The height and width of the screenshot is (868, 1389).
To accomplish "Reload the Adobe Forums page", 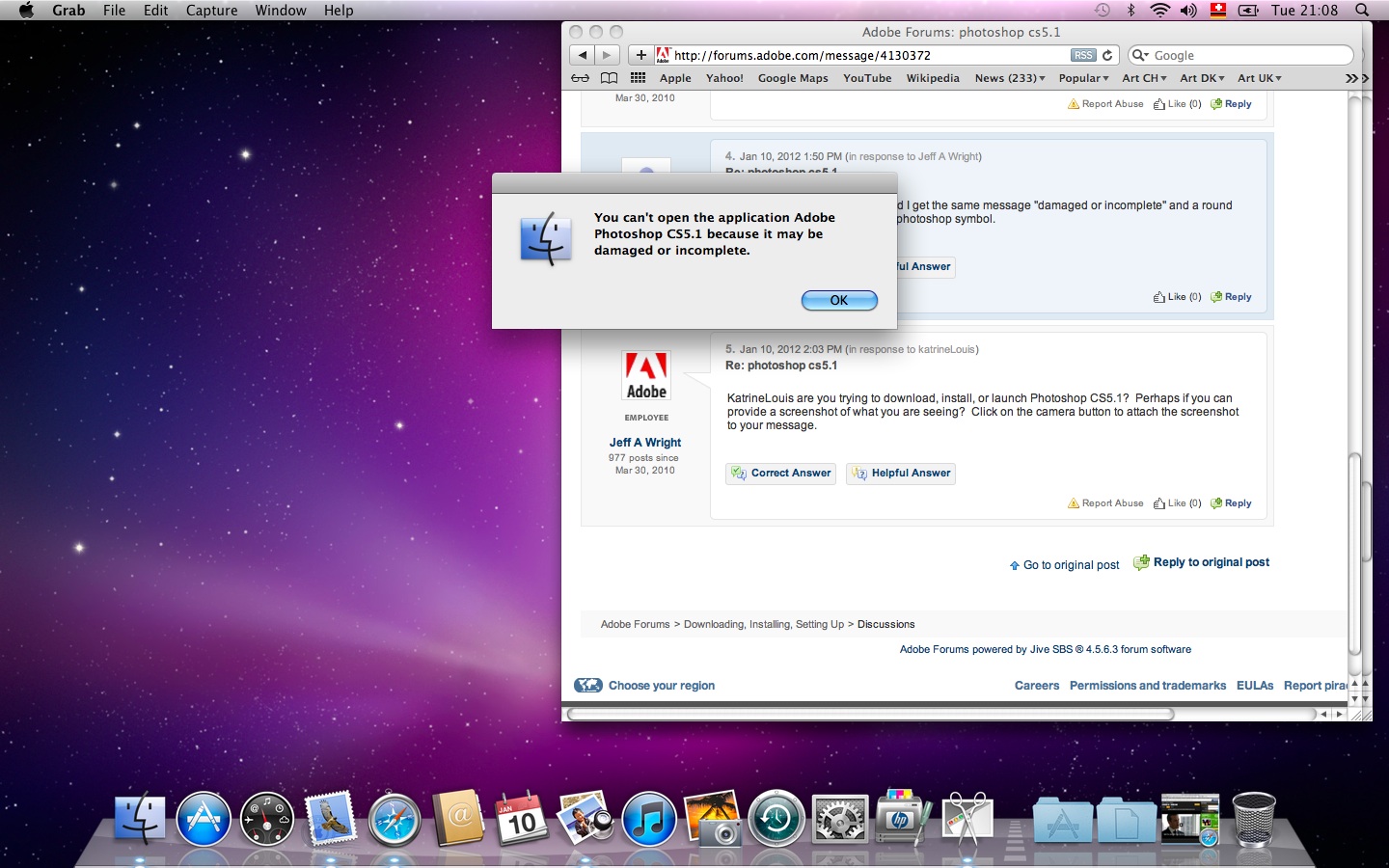I will pyautogui.click(x=1107, y=55).
